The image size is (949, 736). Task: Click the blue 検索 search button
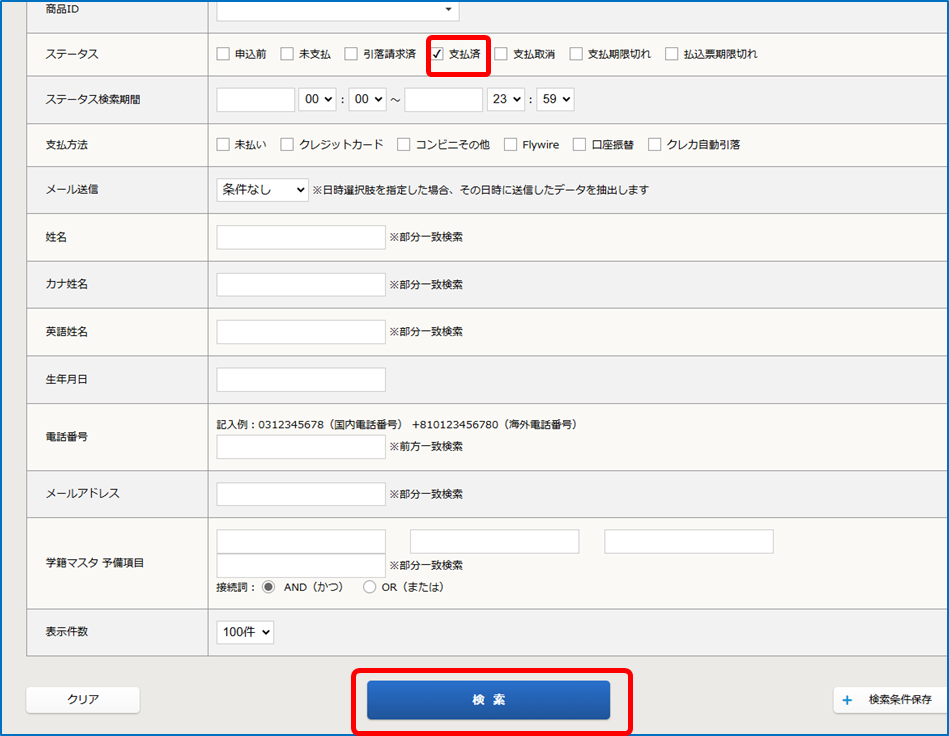(x=488, y=700)
